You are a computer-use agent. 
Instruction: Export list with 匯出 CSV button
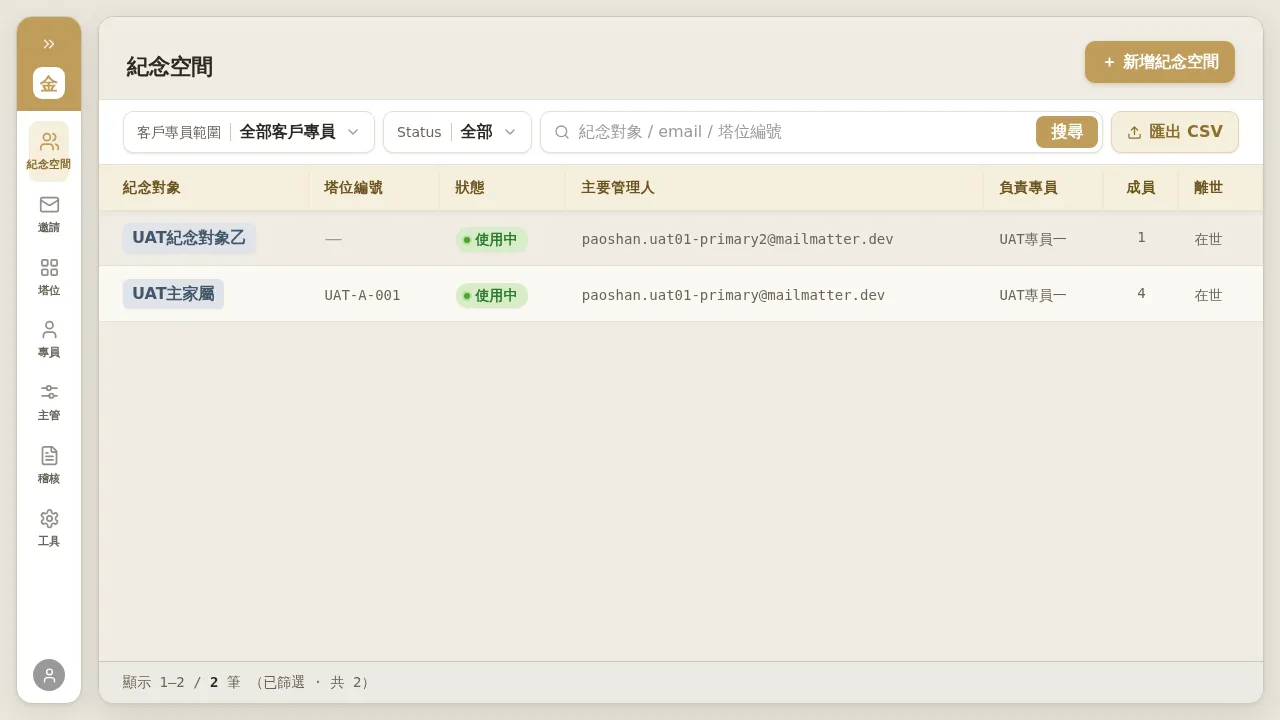tap(1175, 132)
